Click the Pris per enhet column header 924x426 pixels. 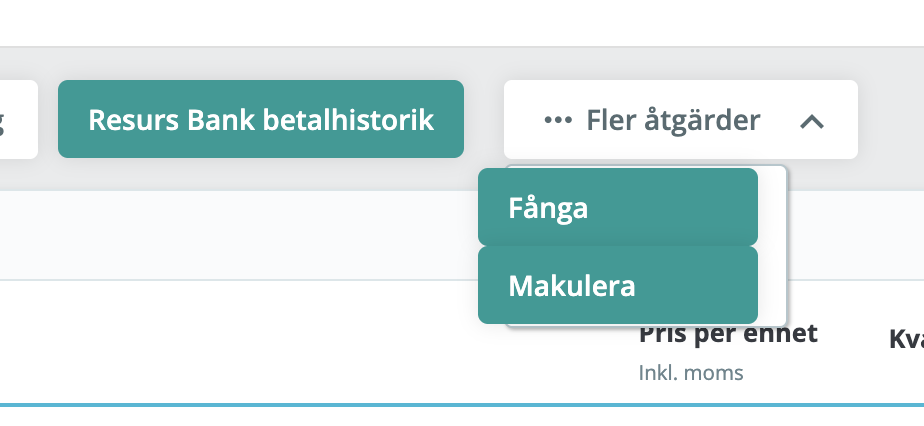[728, 335]
